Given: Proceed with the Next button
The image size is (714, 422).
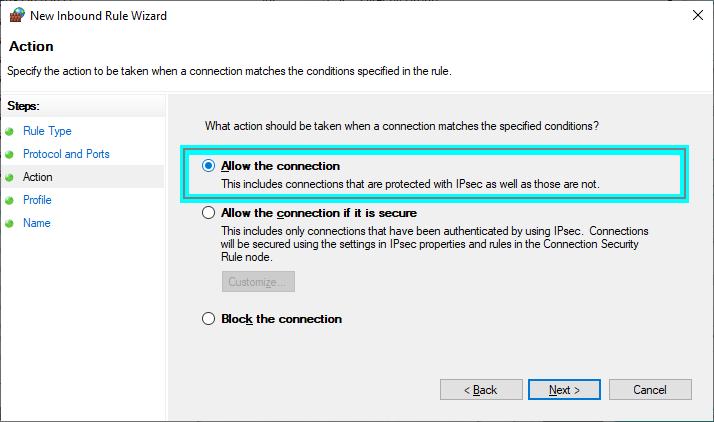Looking at the screenshot, I should point(563,389).
